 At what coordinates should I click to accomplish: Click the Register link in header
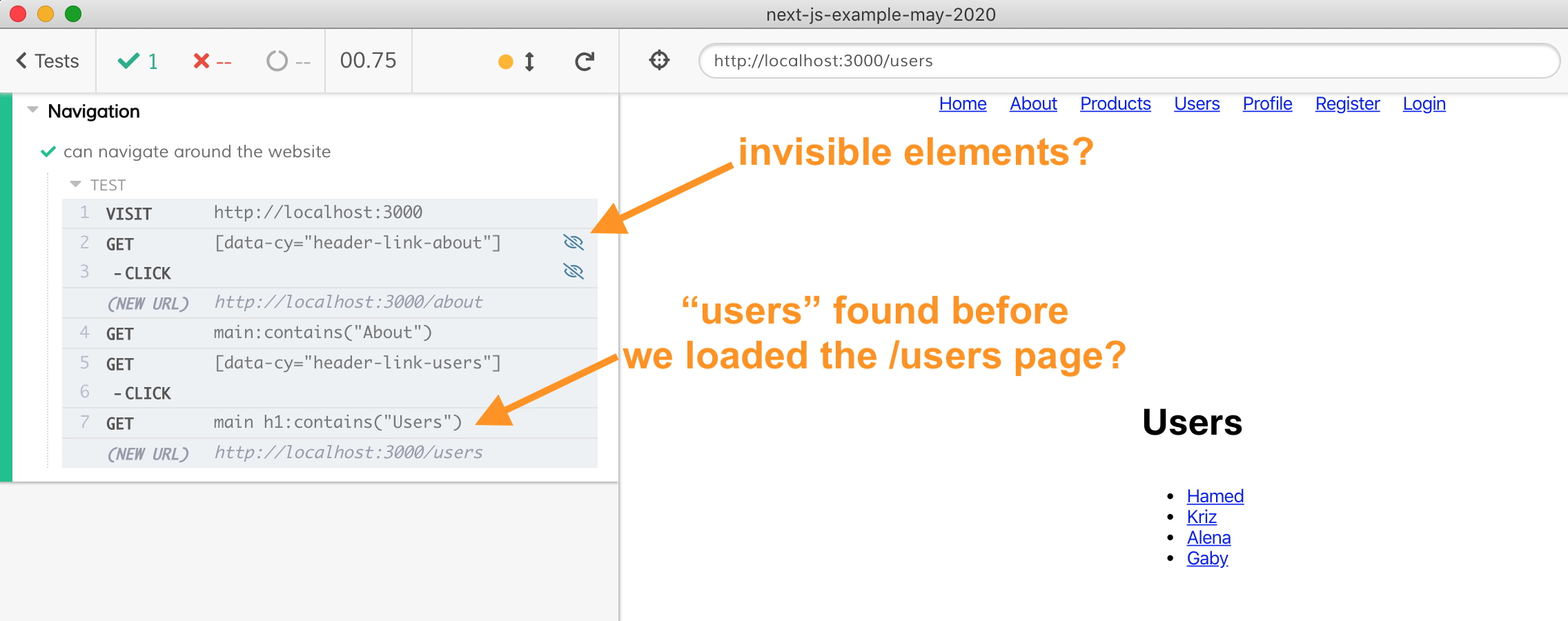pyautogui.click(x=1346, y=103)
